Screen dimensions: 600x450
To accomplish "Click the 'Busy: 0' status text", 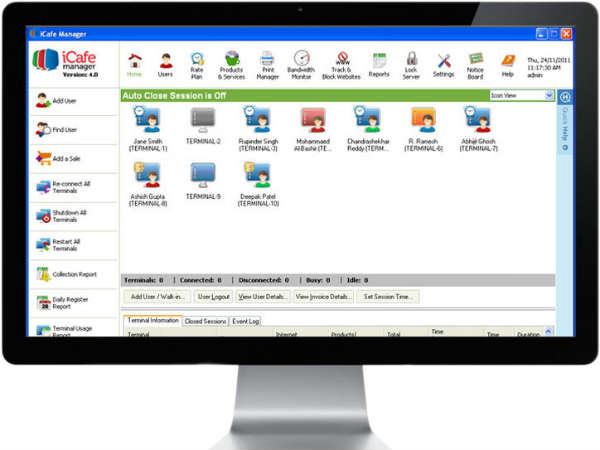I will click(x=318, y=280).
